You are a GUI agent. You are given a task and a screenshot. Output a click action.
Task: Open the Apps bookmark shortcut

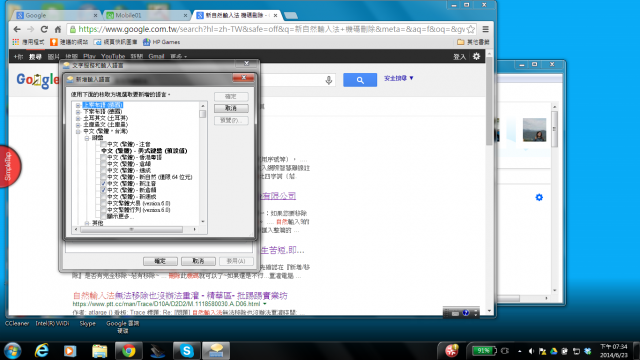click(x=28, y=42)
